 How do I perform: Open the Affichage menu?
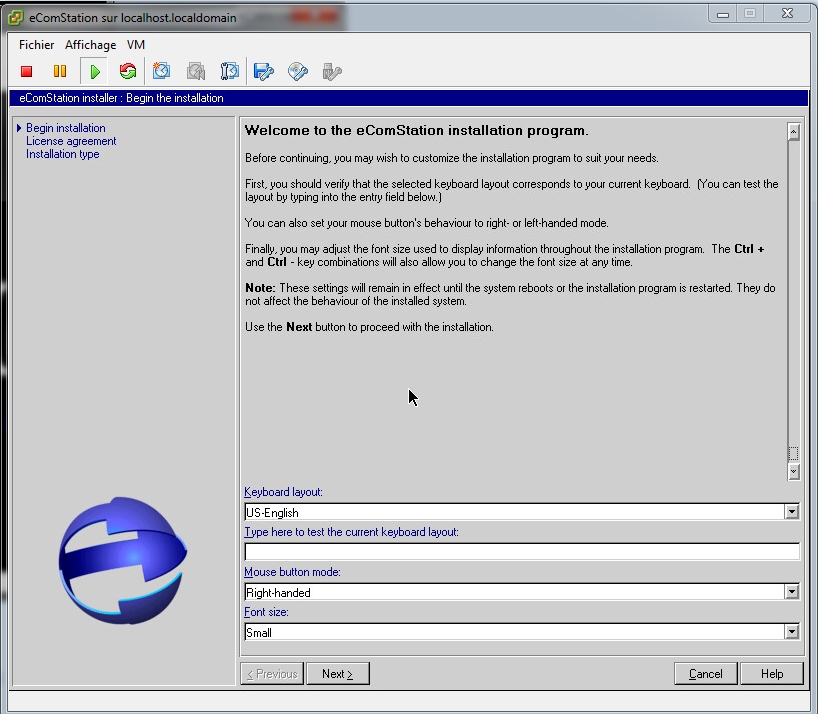point(90,45)
